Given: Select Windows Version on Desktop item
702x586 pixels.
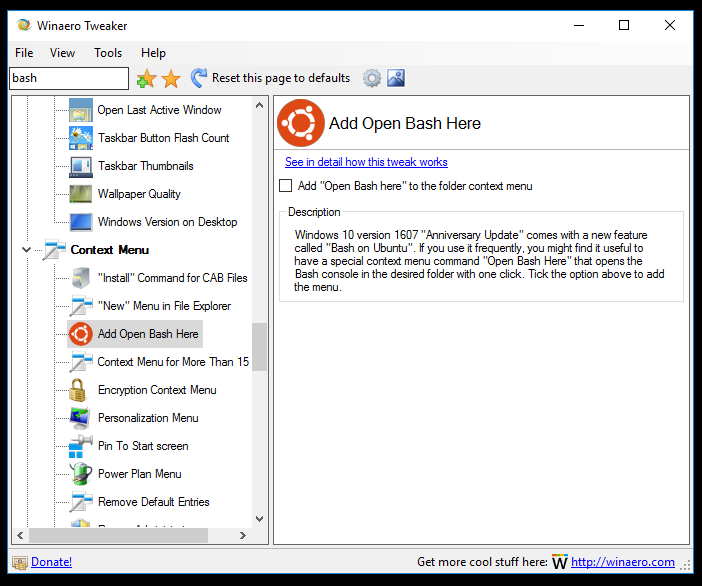Looking at the screenshot, I should point(167,222).
